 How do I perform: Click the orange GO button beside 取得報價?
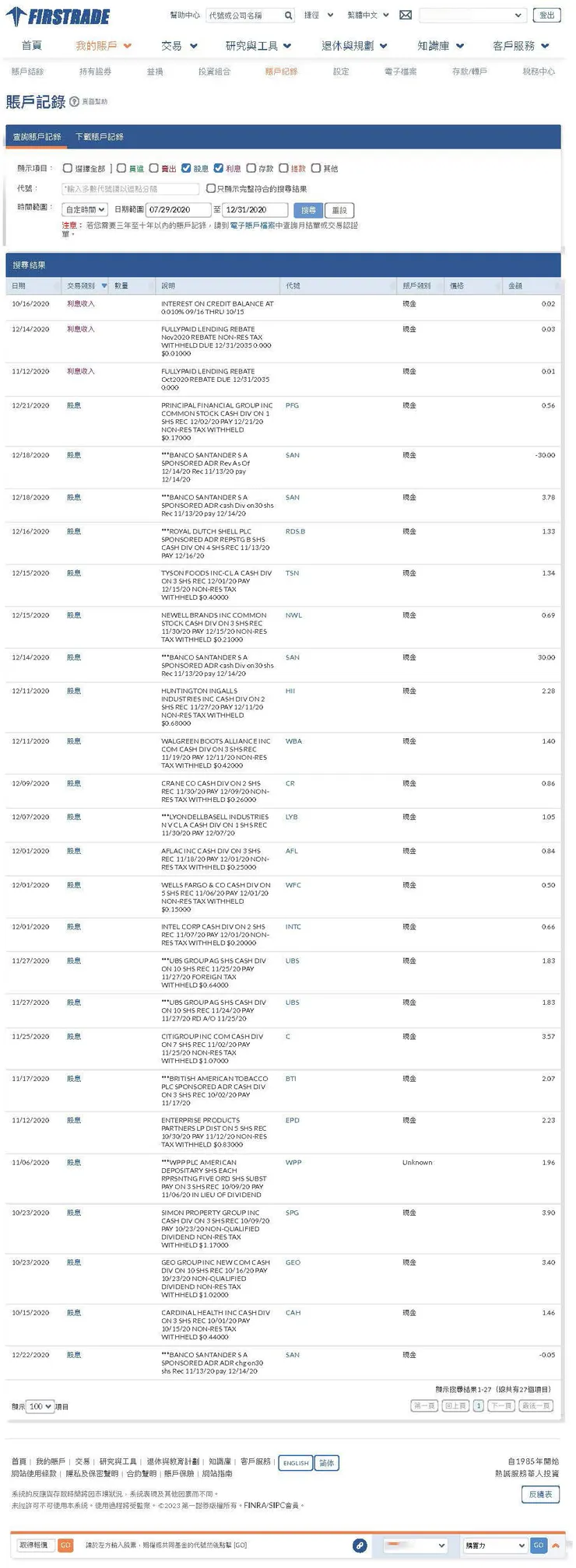point(65,1545)
